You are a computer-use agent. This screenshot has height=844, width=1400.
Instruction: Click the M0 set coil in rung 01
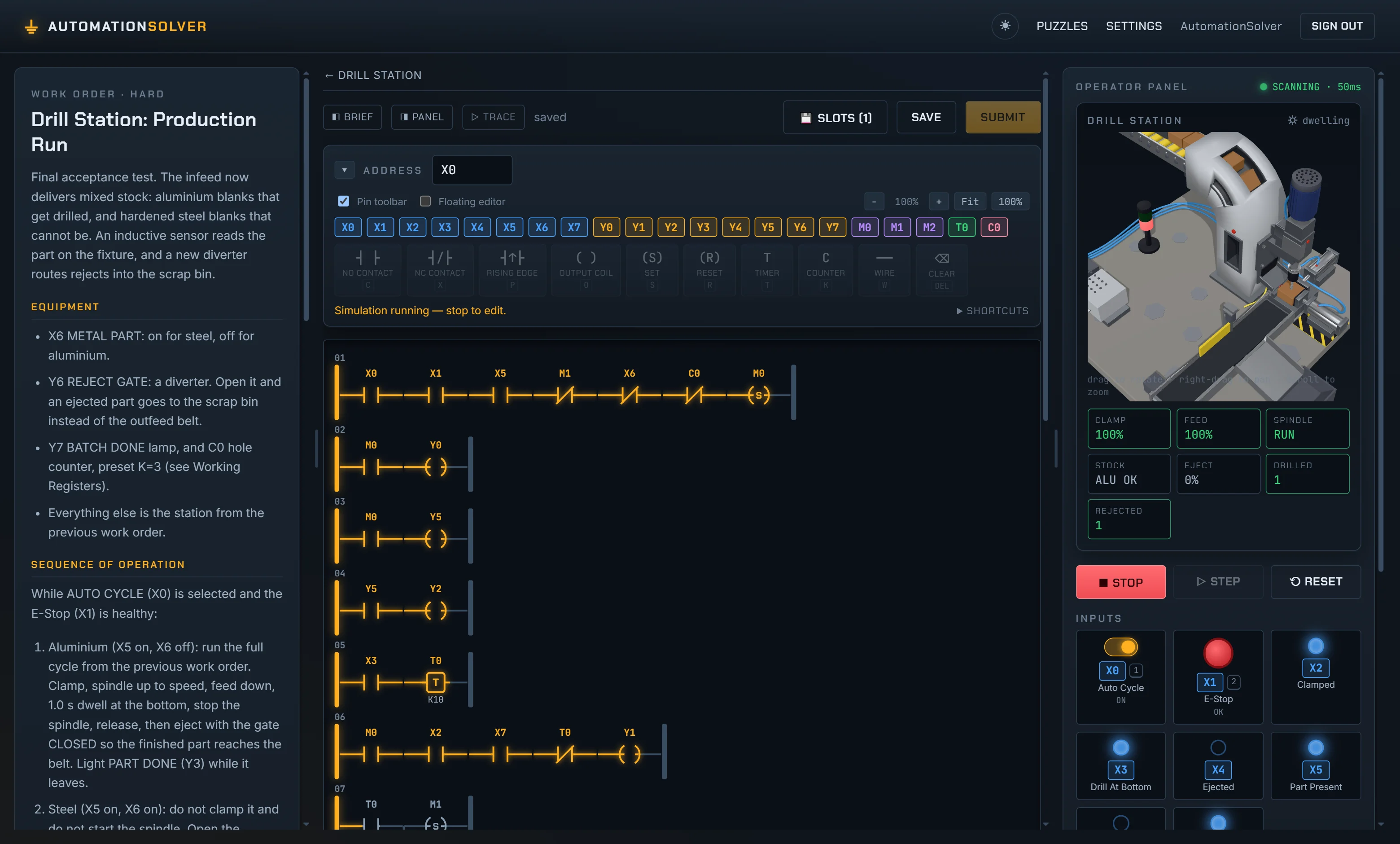coord(758,395)
